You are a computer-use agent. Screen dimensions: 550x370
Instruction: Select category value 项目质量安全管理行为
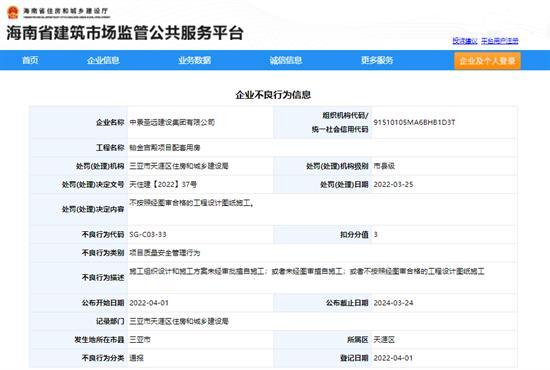tap(165, 253)
